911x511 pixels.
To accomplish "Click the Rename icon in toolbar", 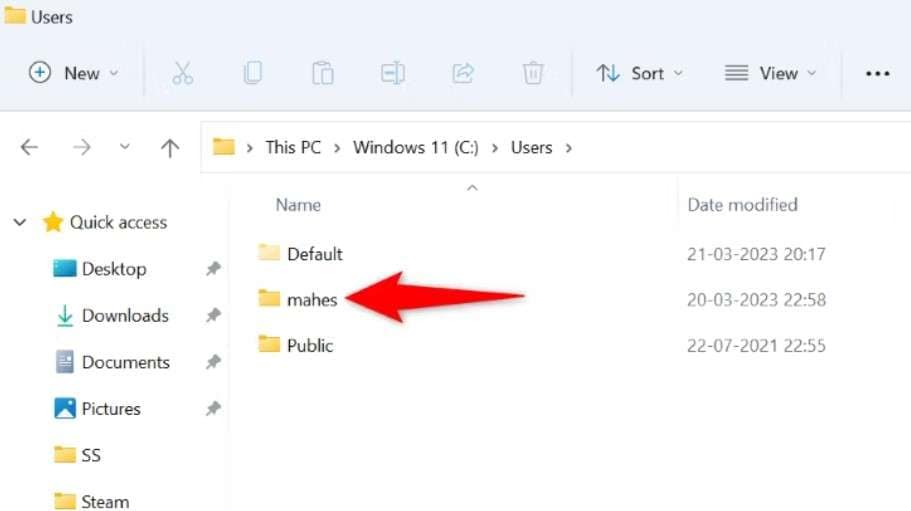I will click(x=393, y=74).
